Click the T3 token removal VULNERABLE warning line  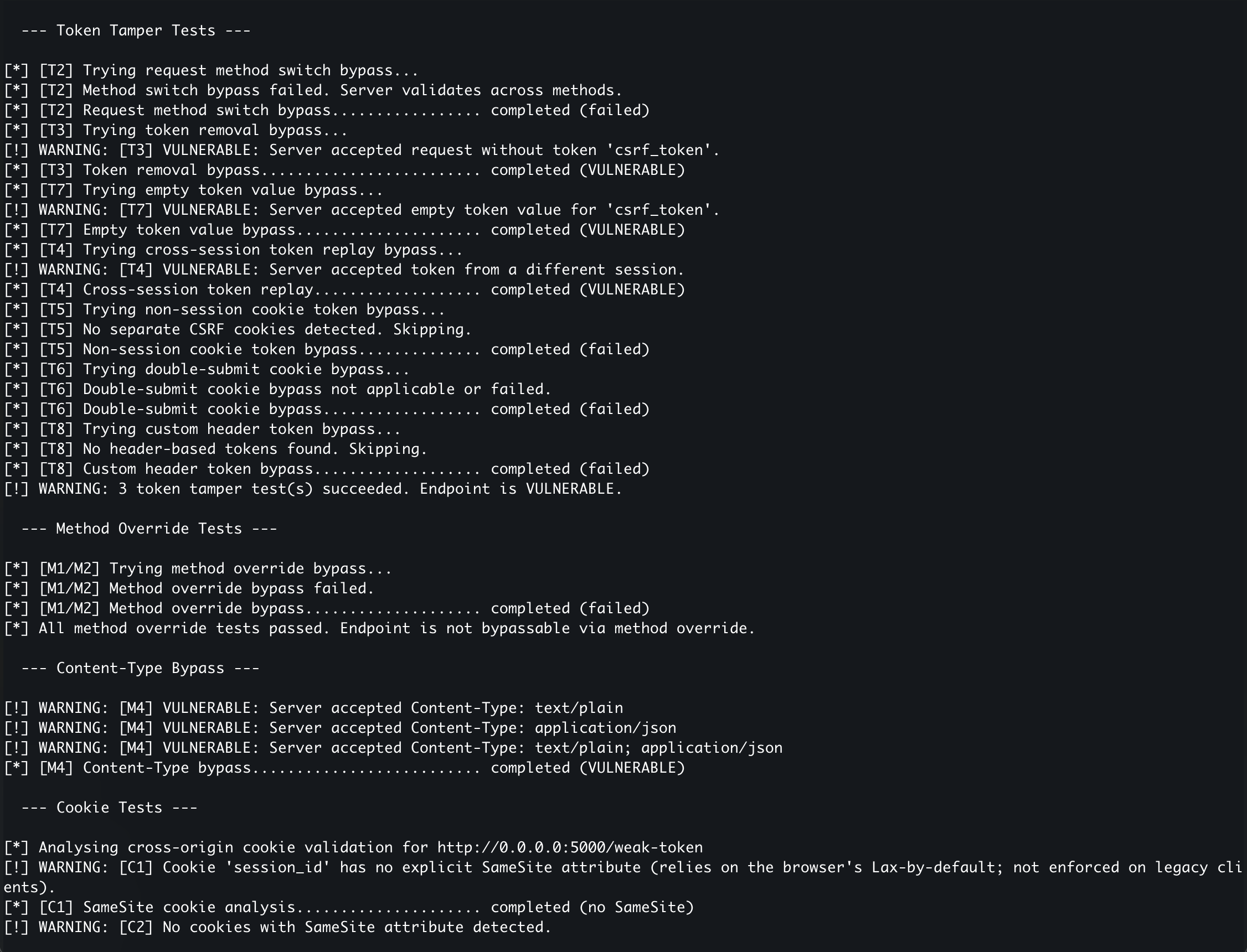pos(362,150)
